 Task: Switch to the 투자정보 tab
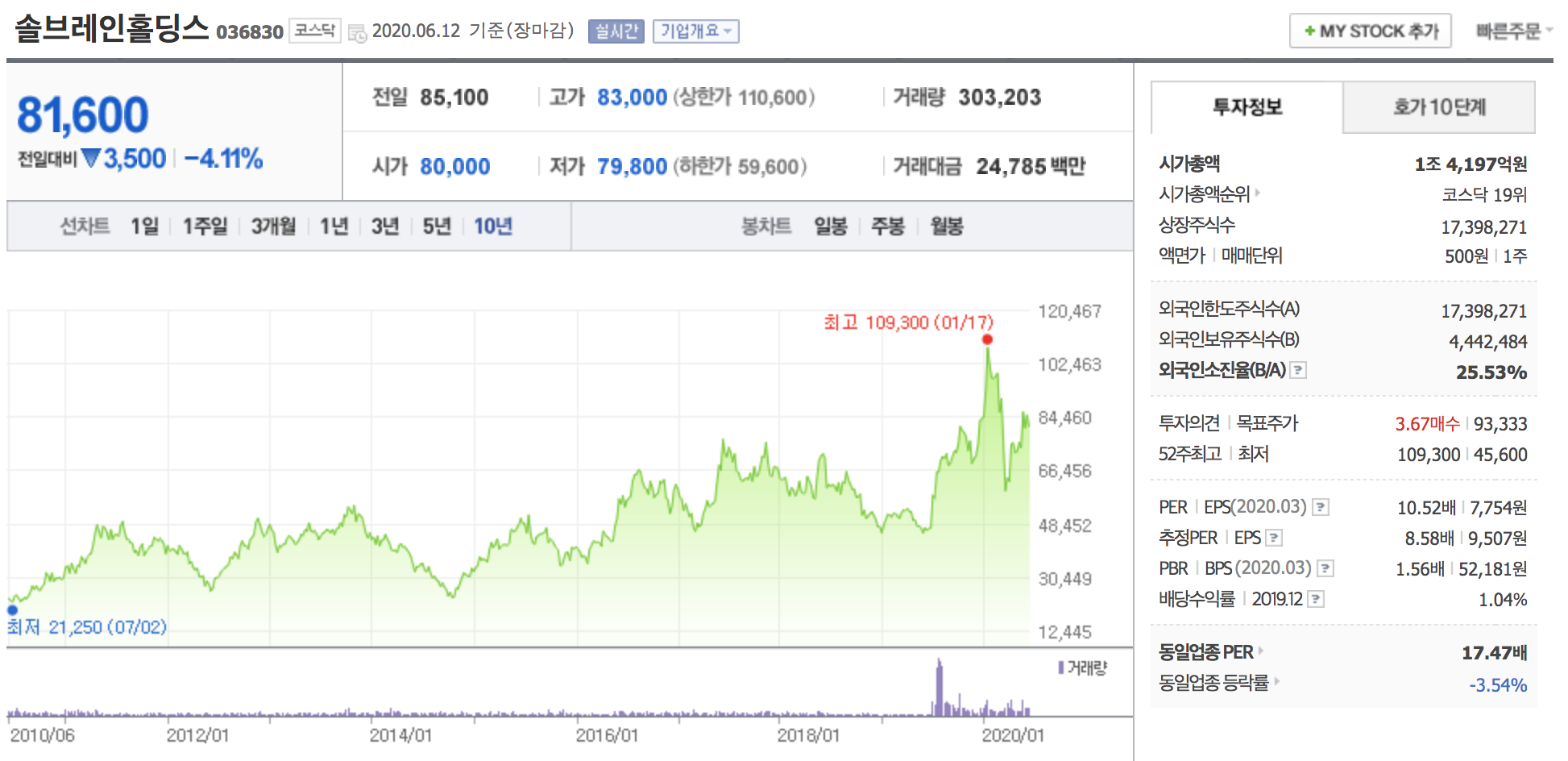(x=1247, y=107)
